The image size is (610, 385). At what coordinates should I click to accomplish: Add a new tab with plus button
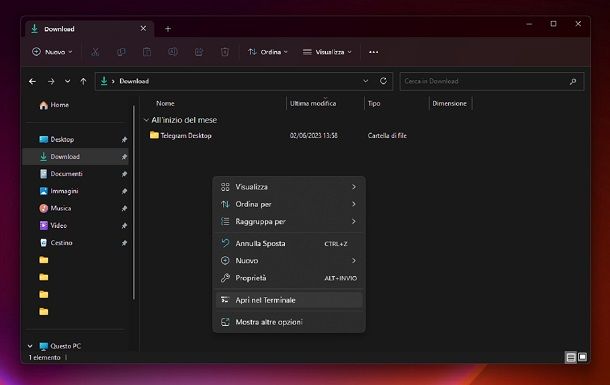pyautogui.click(x=168, y=29)
